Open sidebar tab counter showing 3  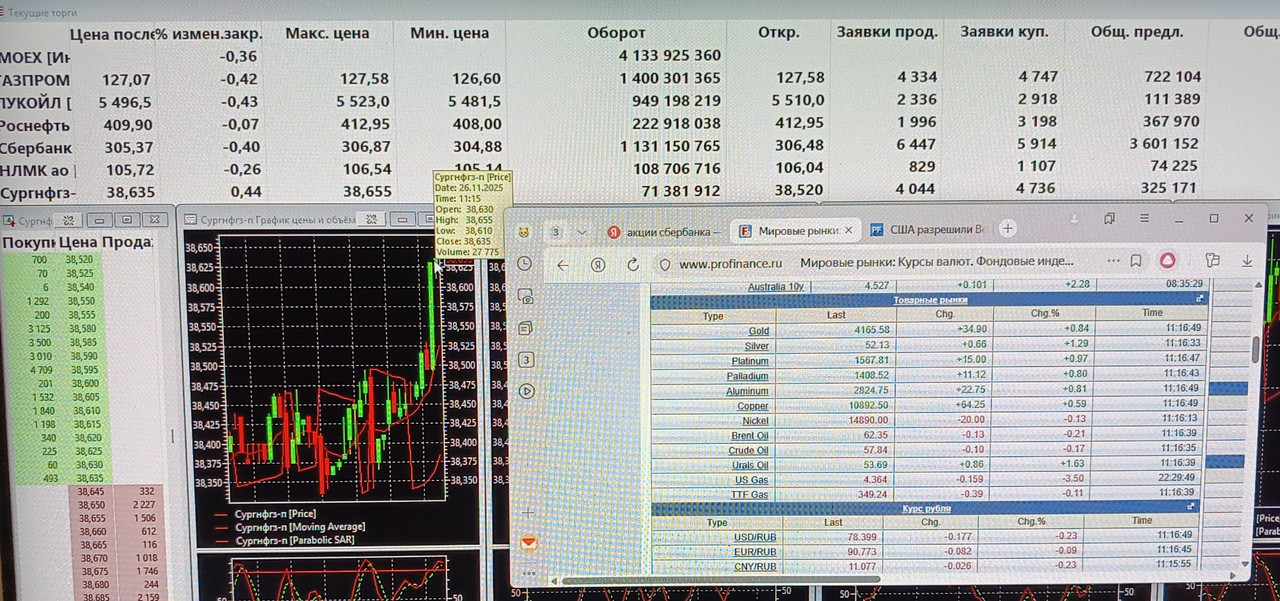527,359
